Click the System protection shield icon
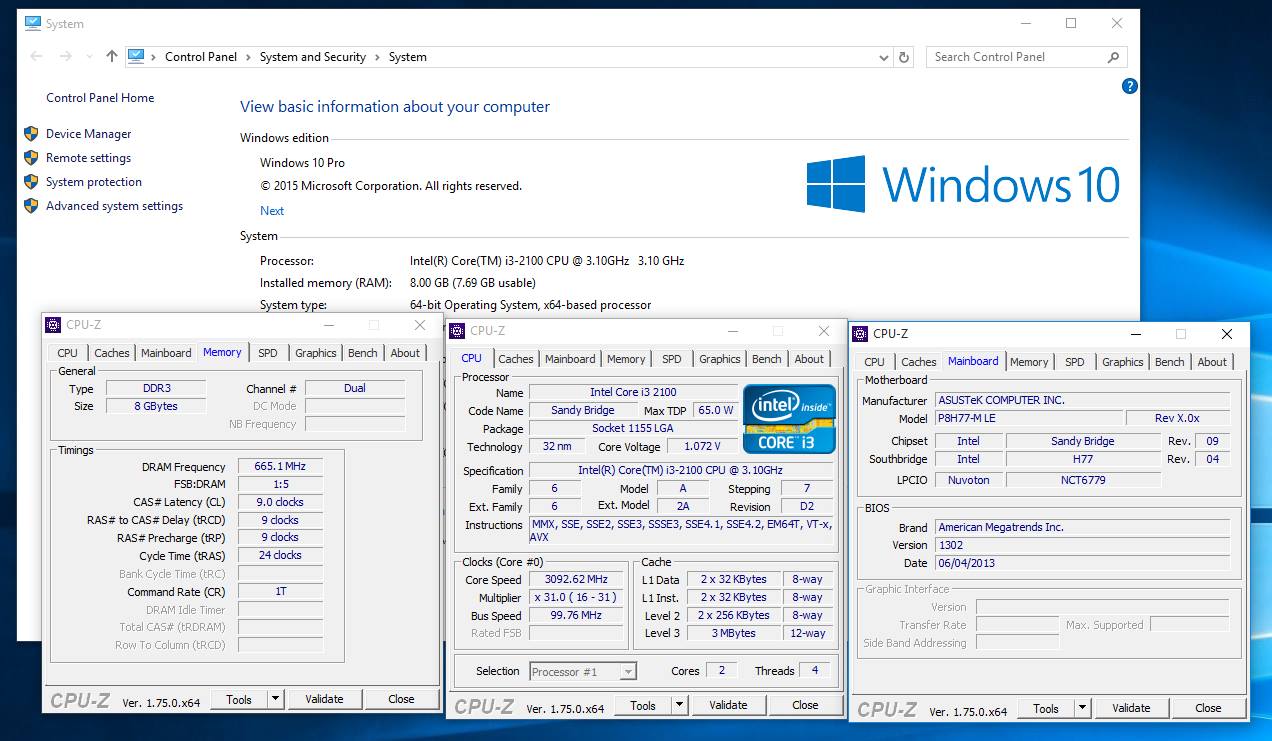This screenshot has width=1272, height=741. 30,182
